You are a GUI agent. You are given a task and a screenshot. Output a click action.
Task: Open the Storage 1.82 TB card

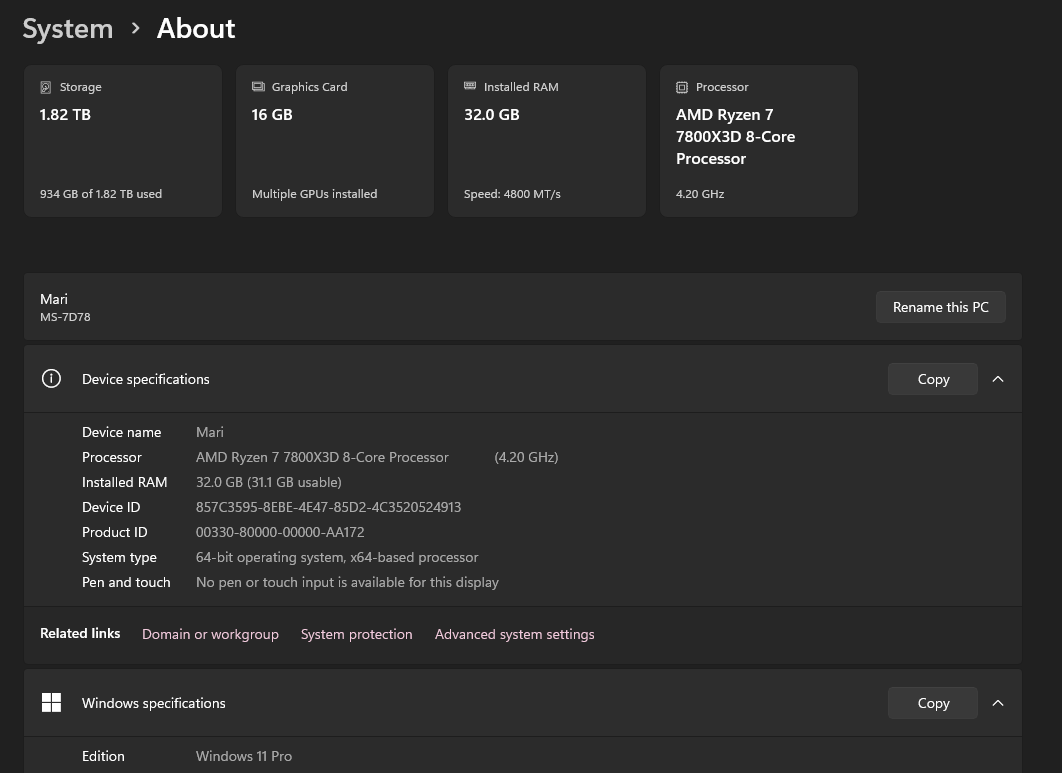(123, 141)
